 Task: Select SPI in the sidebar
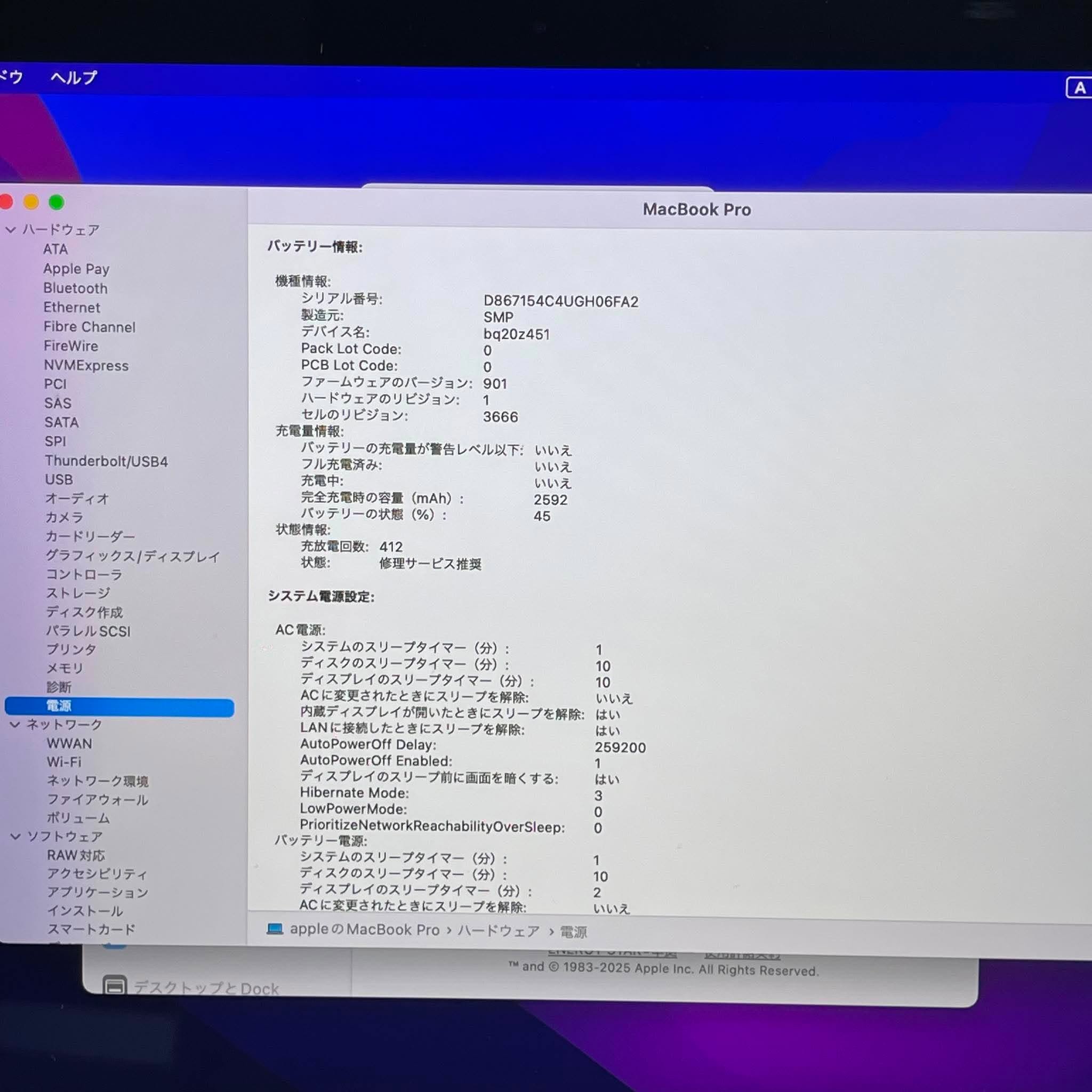pyautogui.click(x=55, y=441)
